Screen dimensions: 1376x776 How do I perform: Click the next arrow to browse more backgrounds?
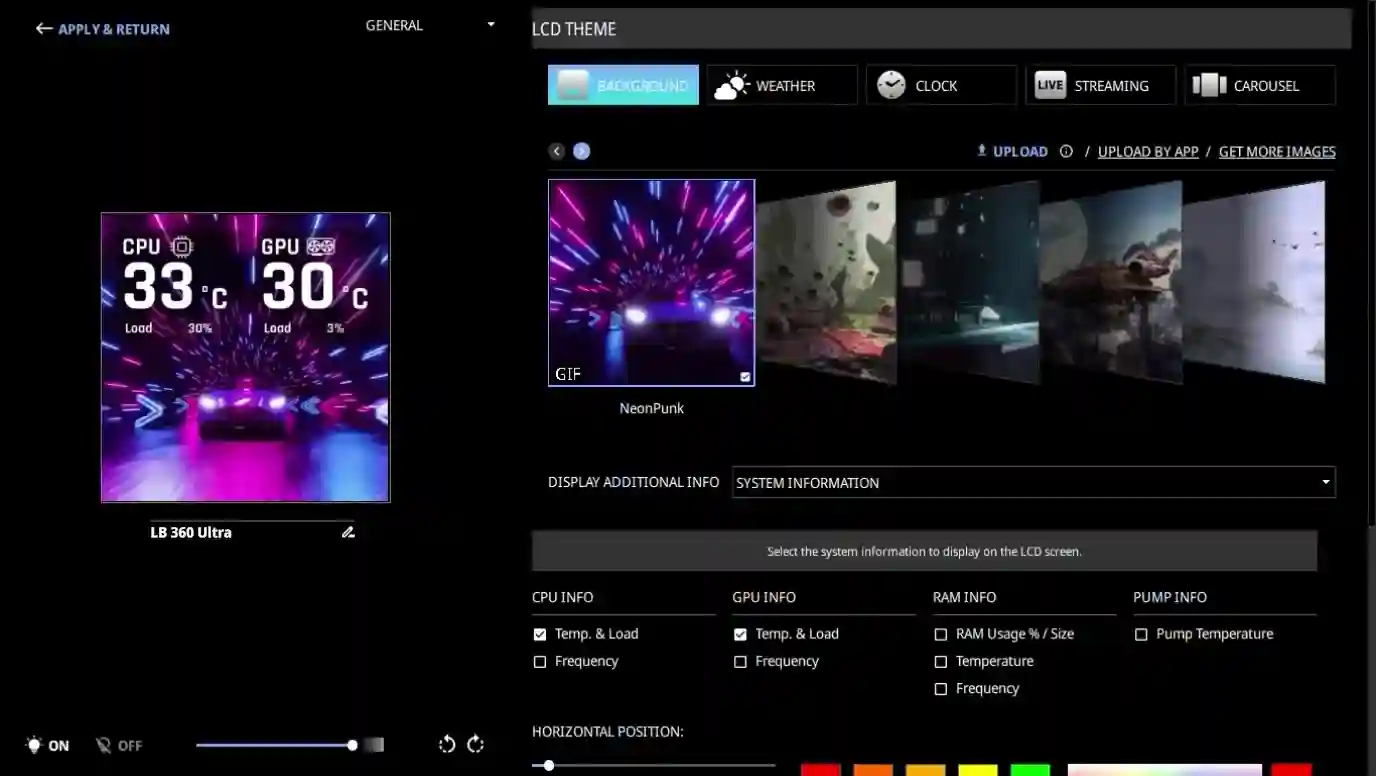click(x=581, y=150)
